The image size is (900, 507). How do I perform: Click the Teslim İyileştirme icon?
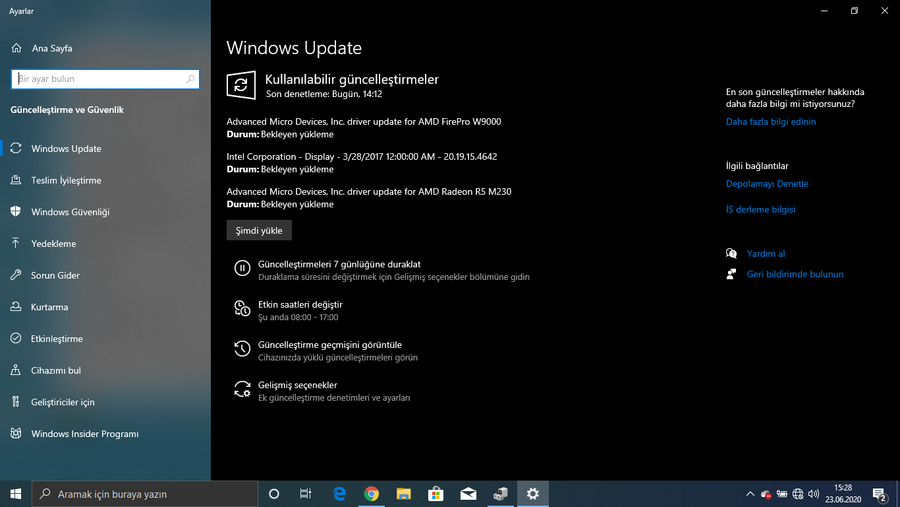pos(16,180)
